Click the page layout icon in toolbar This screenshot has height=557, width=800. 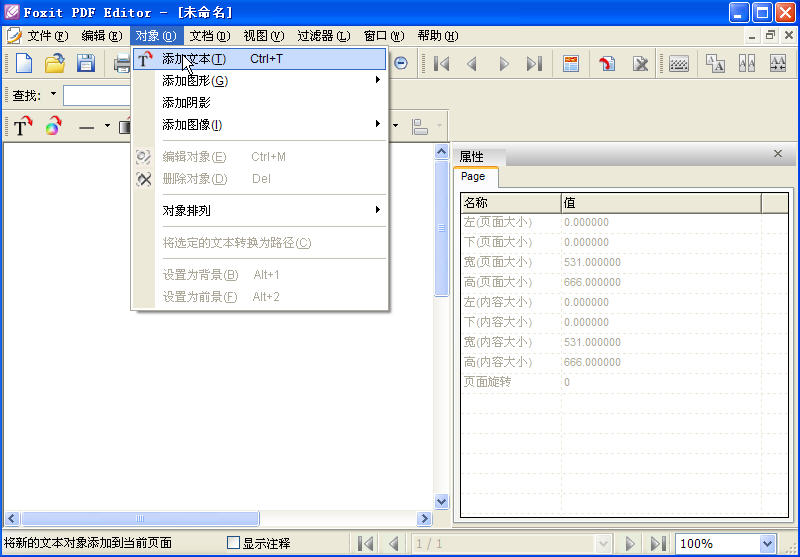point(571,64)
